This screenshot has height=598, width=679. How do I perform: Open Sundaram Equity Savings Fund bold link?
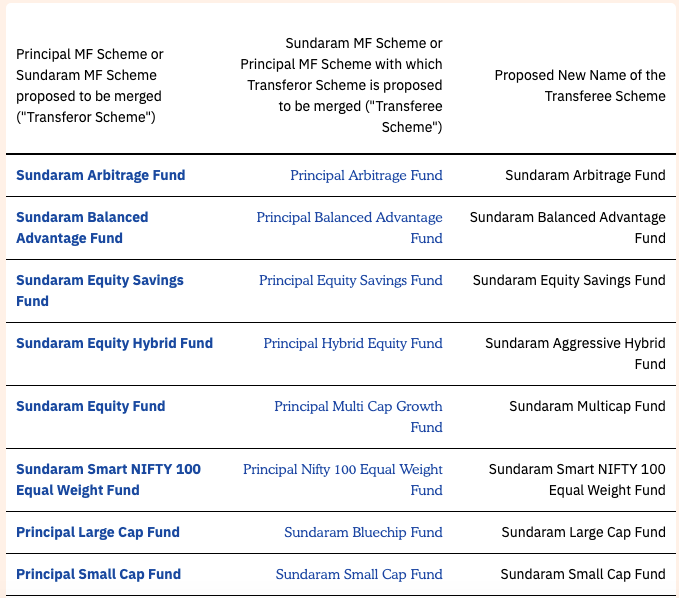(100, 290)
